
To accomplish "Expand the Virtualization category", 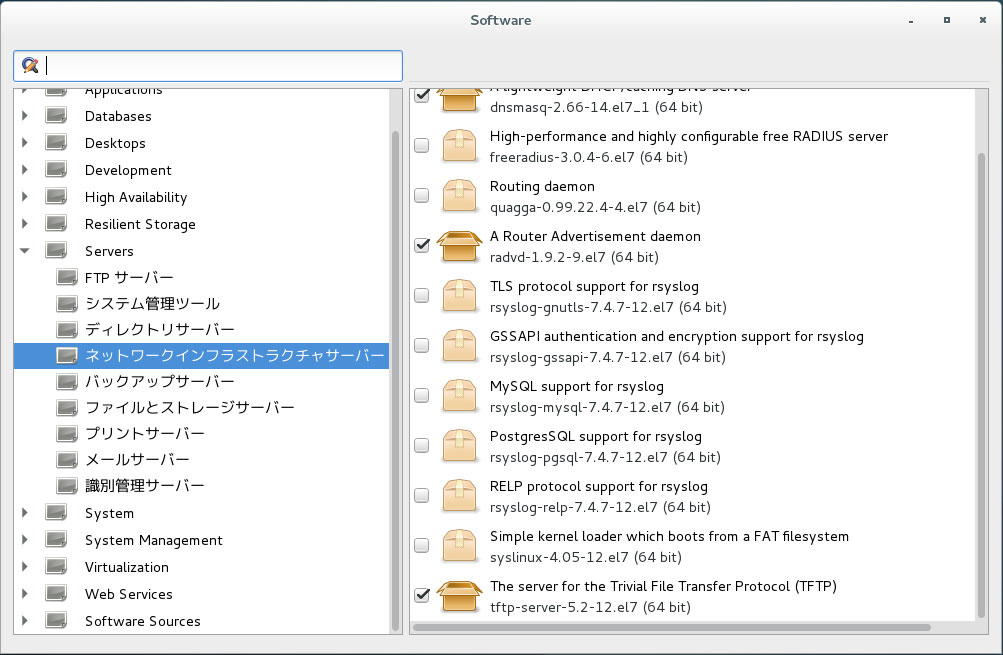I will [x=25, y=566].
